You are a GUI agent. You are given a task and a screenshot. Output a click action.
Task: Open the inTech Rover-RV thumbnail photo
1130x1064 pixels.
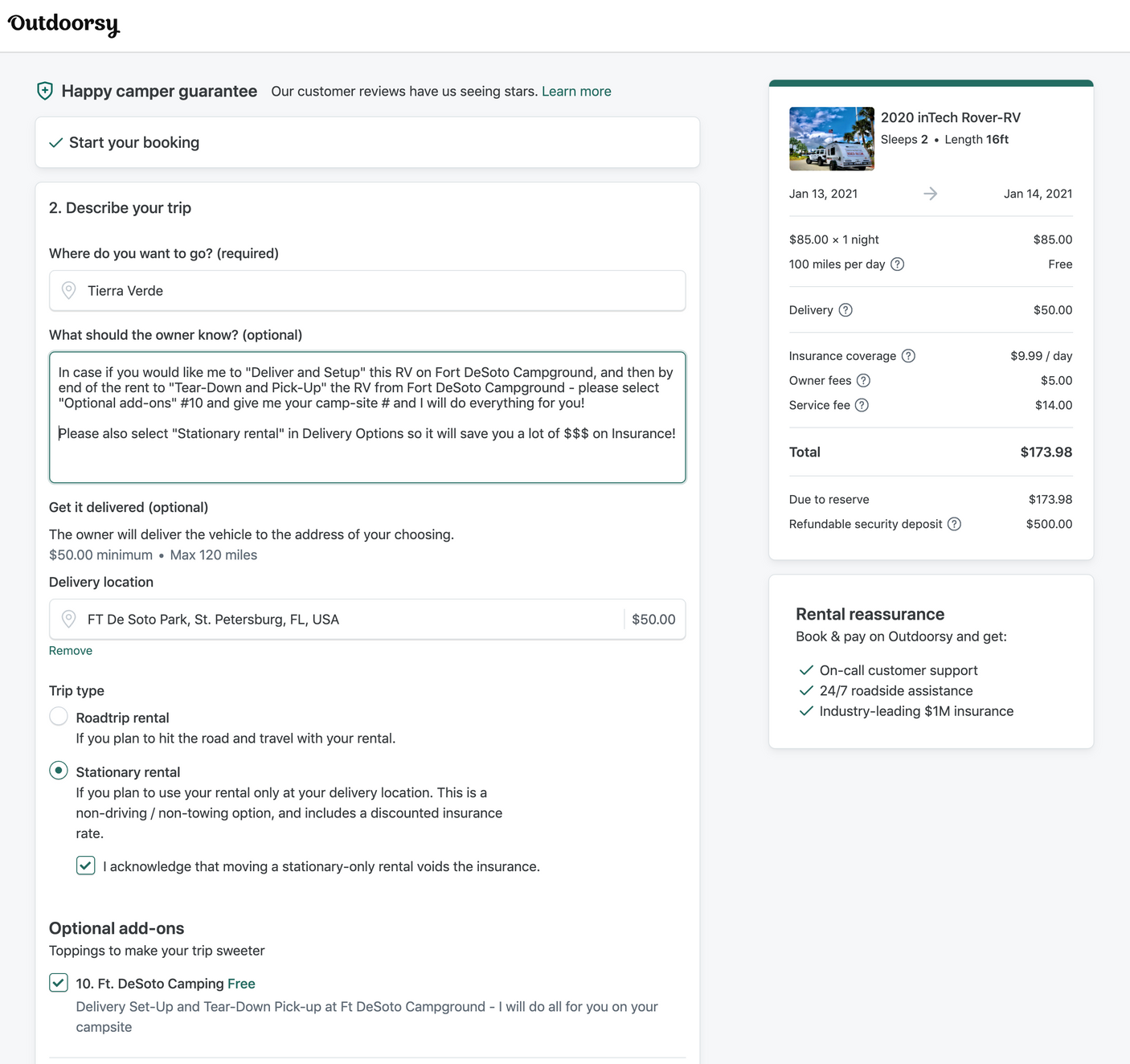pyautogui.click(x=832, y=138)
